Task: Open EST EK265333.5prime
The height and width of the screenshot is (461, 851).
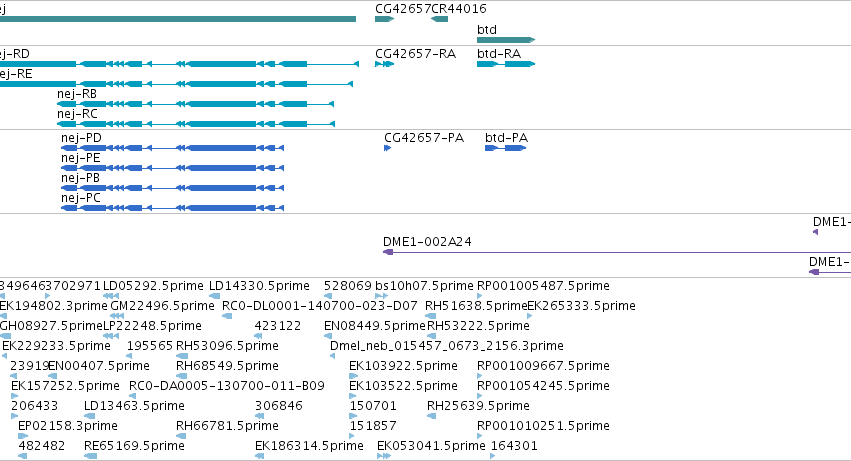Action: [581, 306]
